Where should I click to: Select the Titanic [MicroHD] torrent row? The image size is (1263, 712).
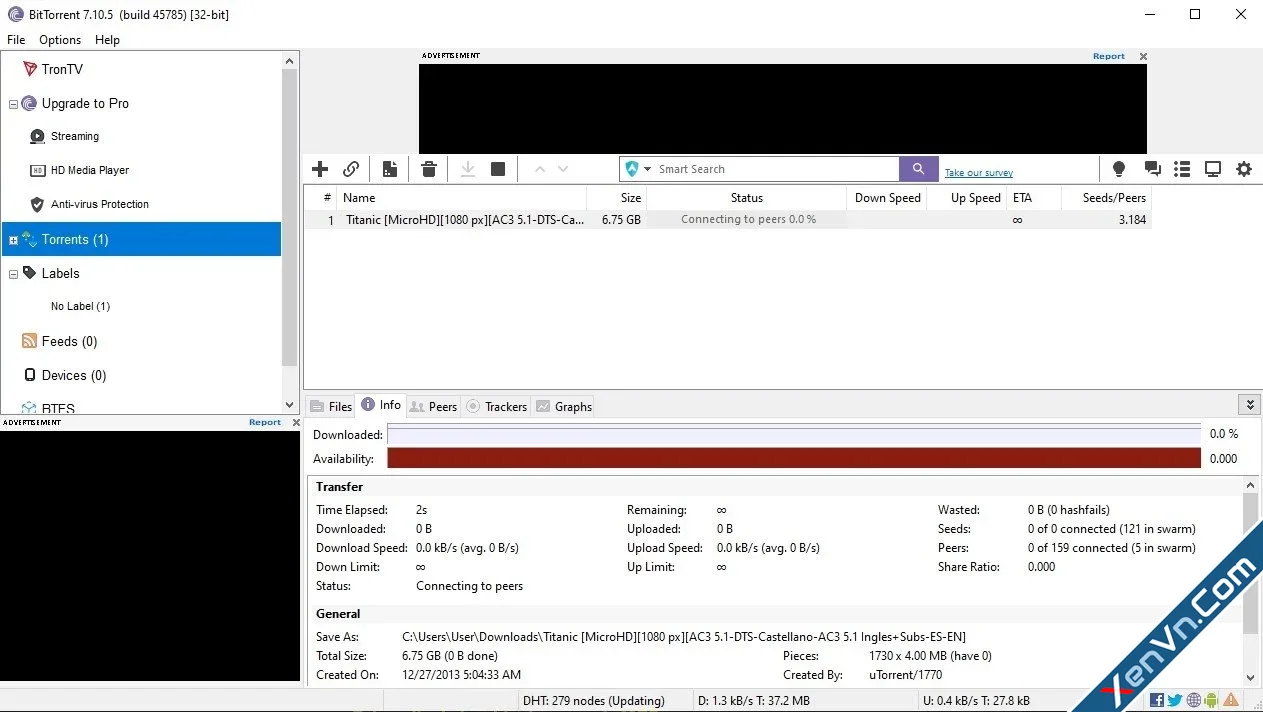tap(728, 220)
